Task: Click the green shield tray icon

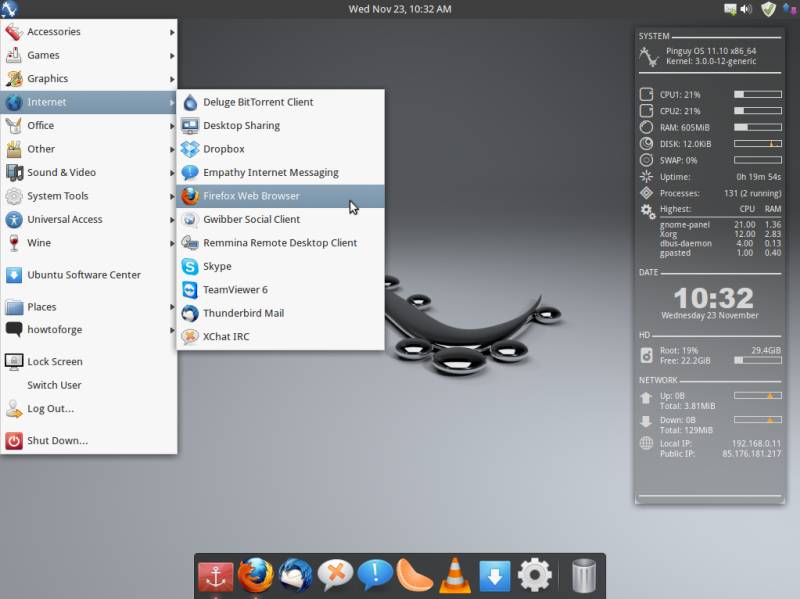Action: (768, 9)
